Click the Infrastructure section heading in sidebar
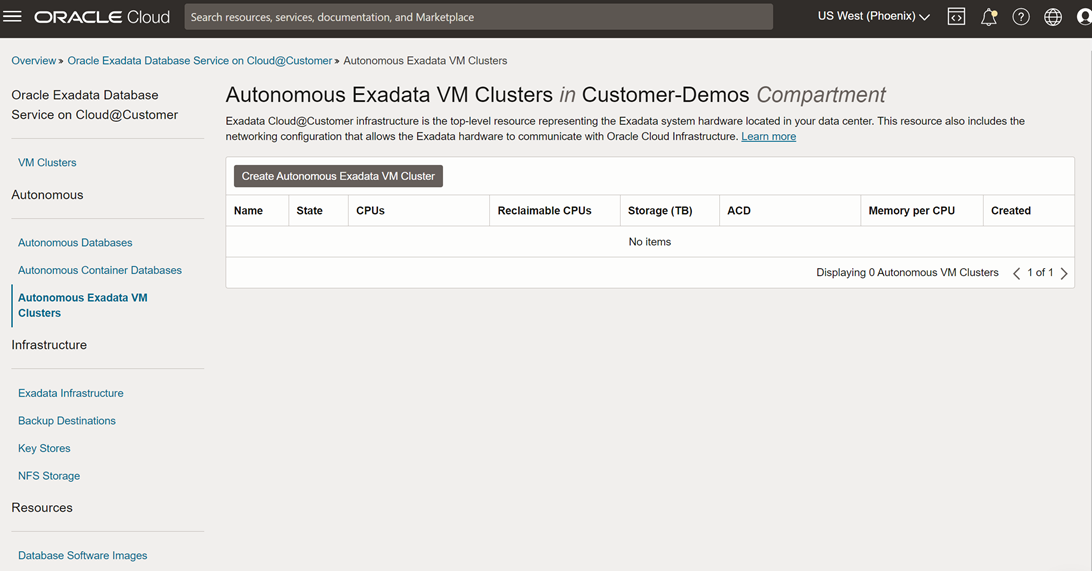 point(49,345)
